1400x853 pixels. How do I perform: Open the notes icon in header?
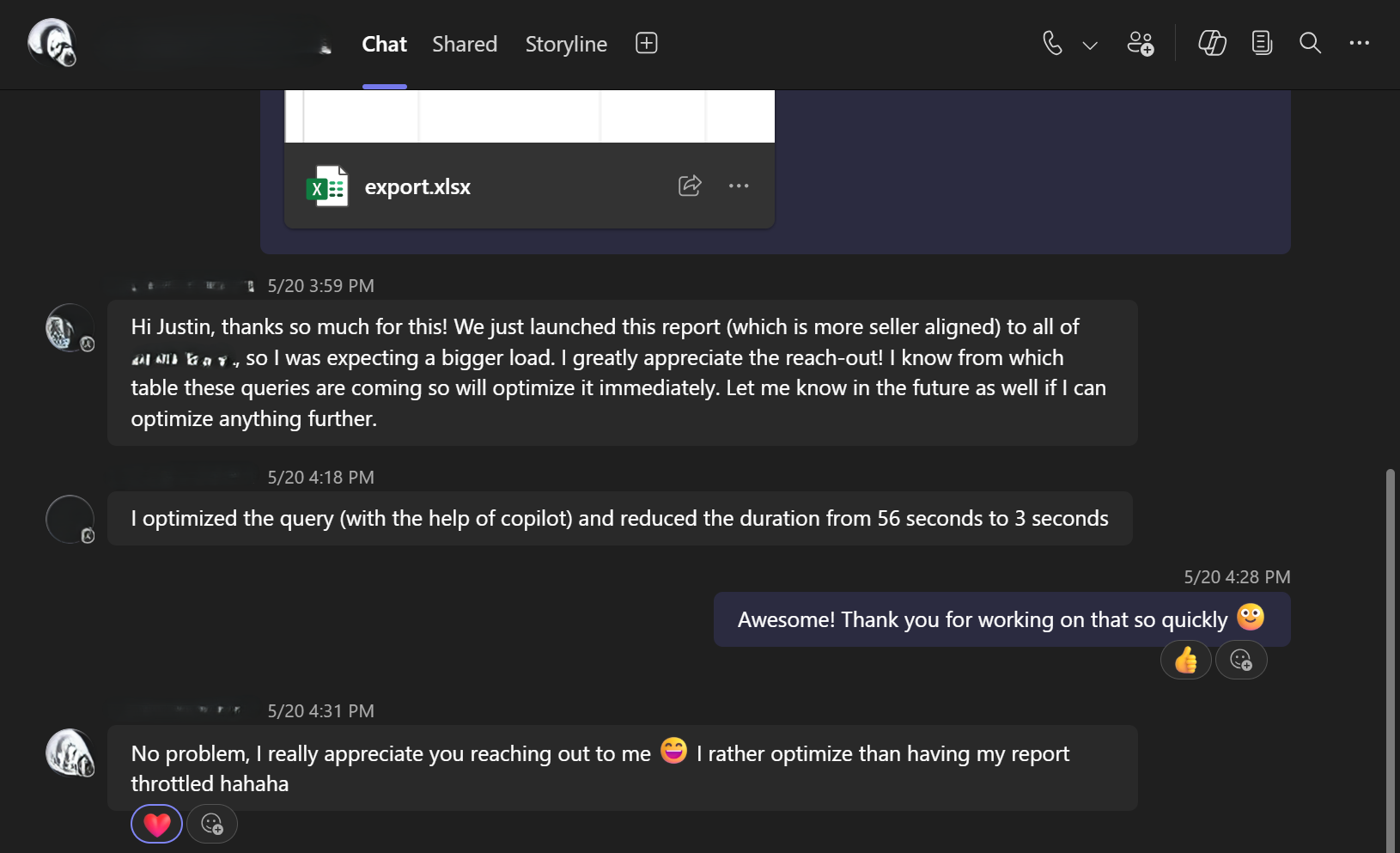coord(1262,43)
